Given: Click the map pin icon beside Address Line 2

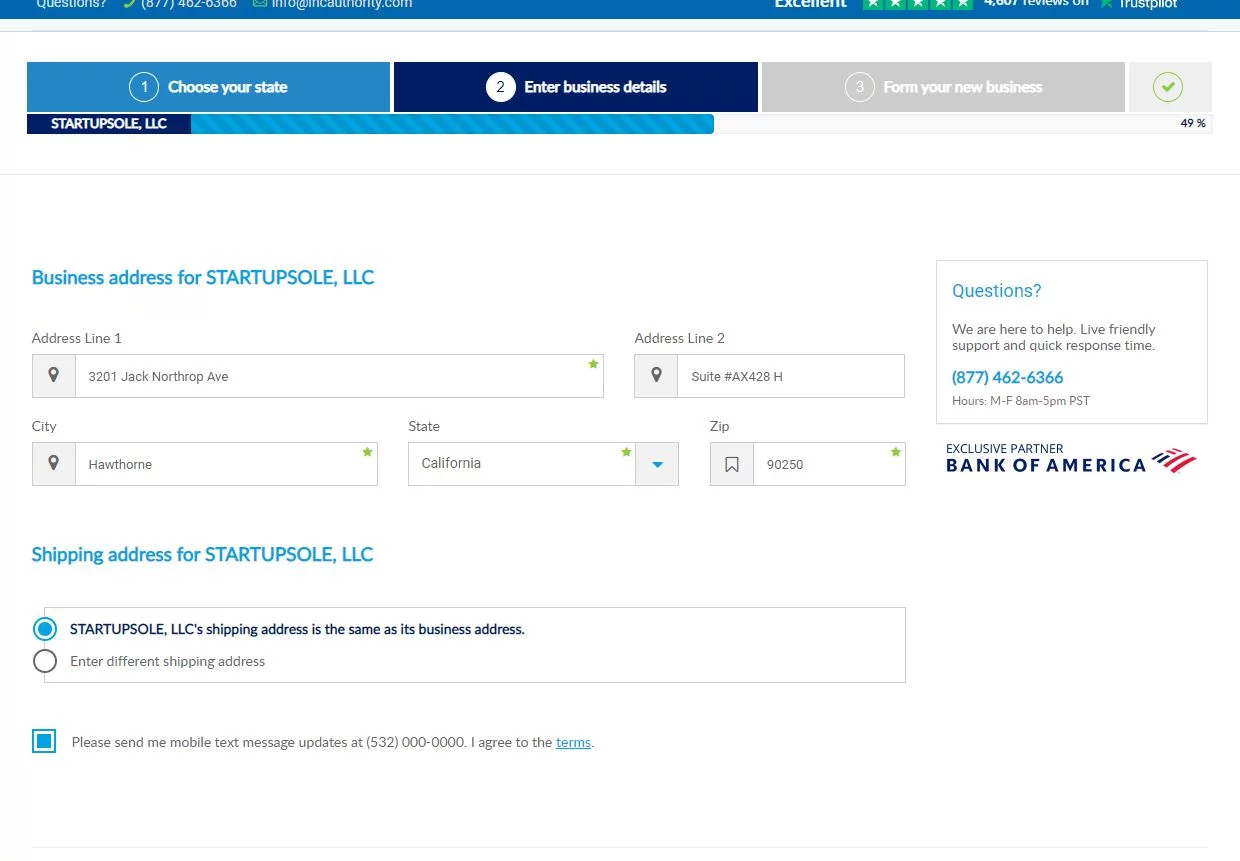Looking at the screenshot, I should tap(656, 376).
